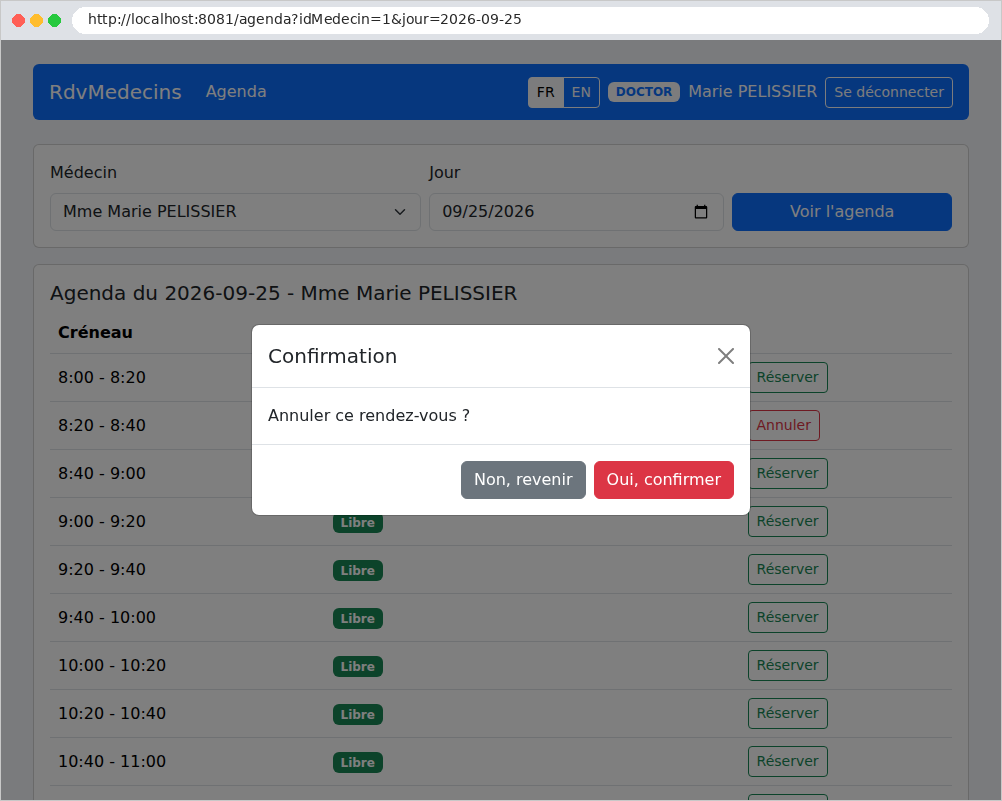Viewport: 1002px width, 801px height.
Task: Reserve the 9:40 - 10:00 slot
Action: 787,617
